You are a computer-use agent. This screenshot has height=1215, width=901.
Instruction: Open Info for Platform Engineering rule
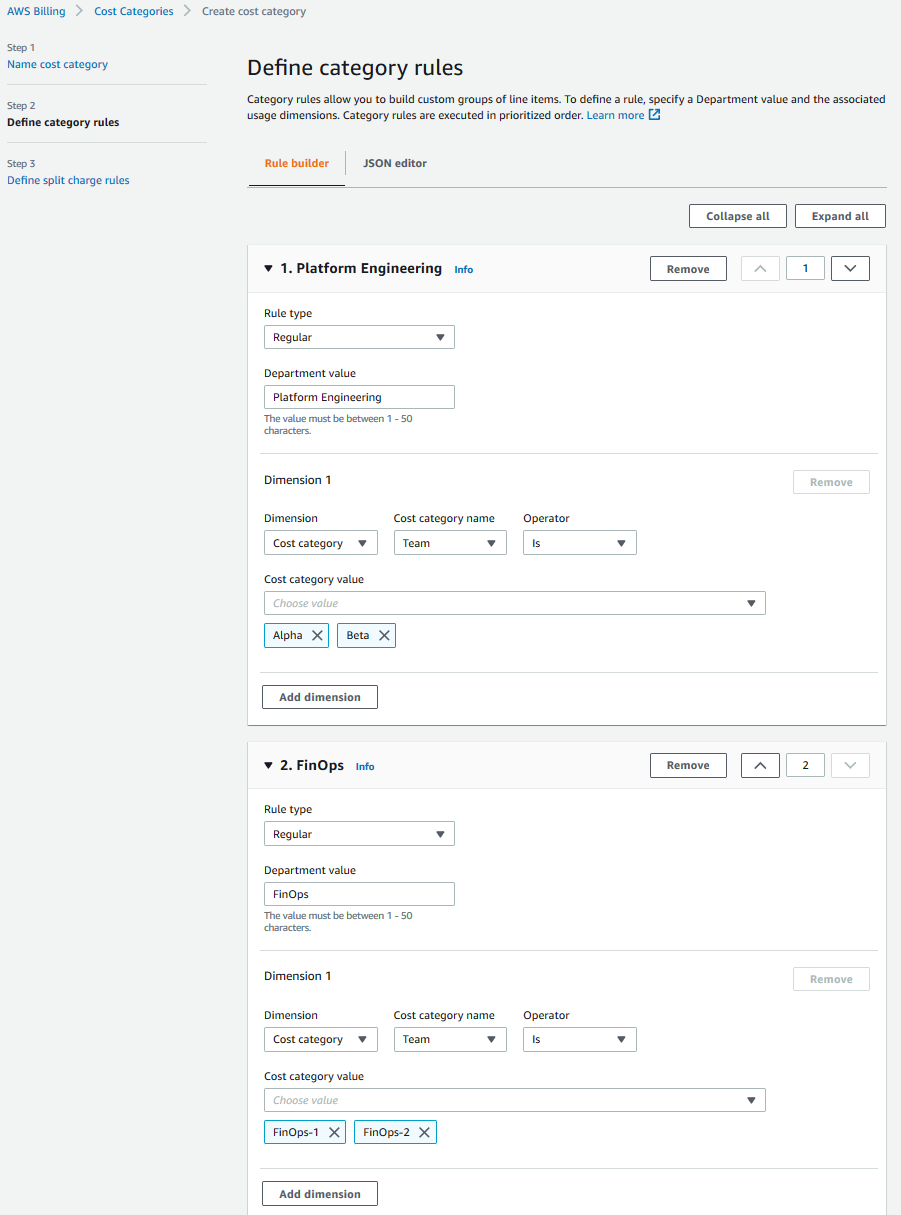463,270
